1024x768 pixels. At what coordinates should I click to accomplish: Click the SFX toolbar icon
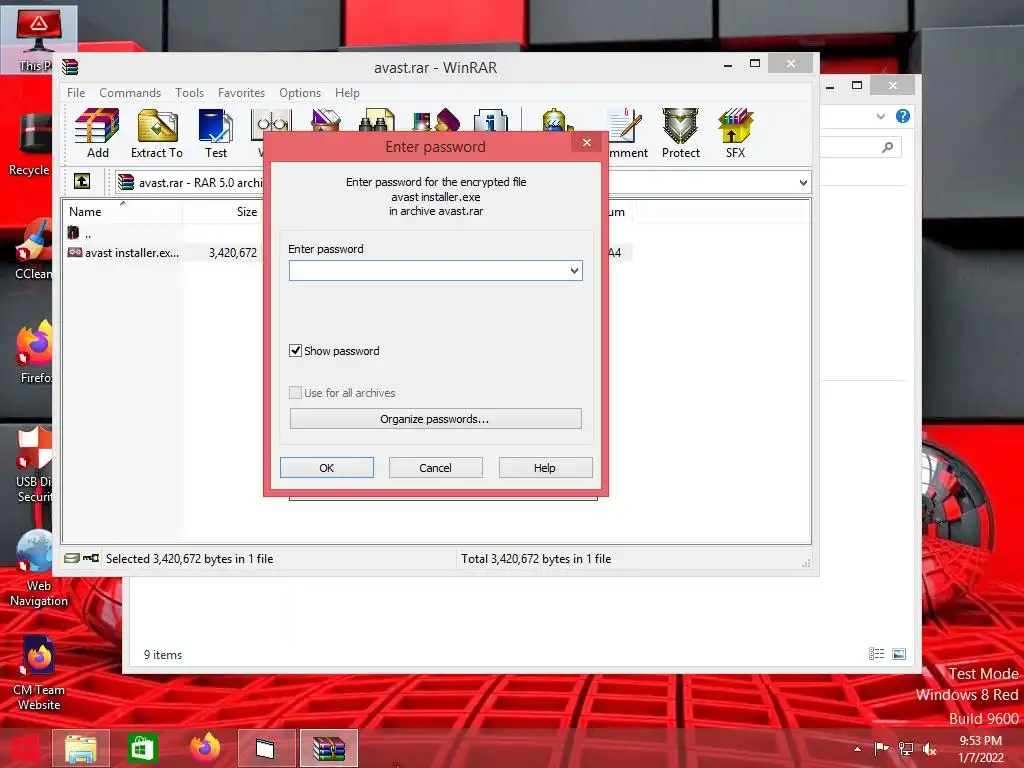pyautogui.click(x=735, y=133)
